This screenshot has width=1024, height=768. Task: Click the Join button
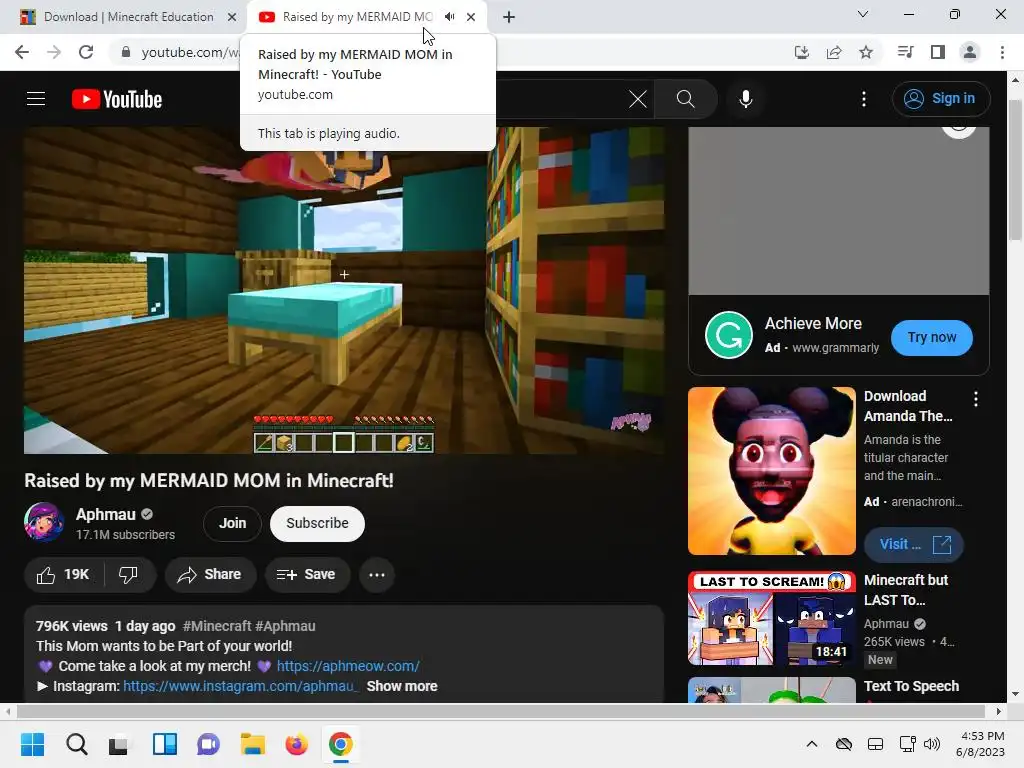click(232, 523)
